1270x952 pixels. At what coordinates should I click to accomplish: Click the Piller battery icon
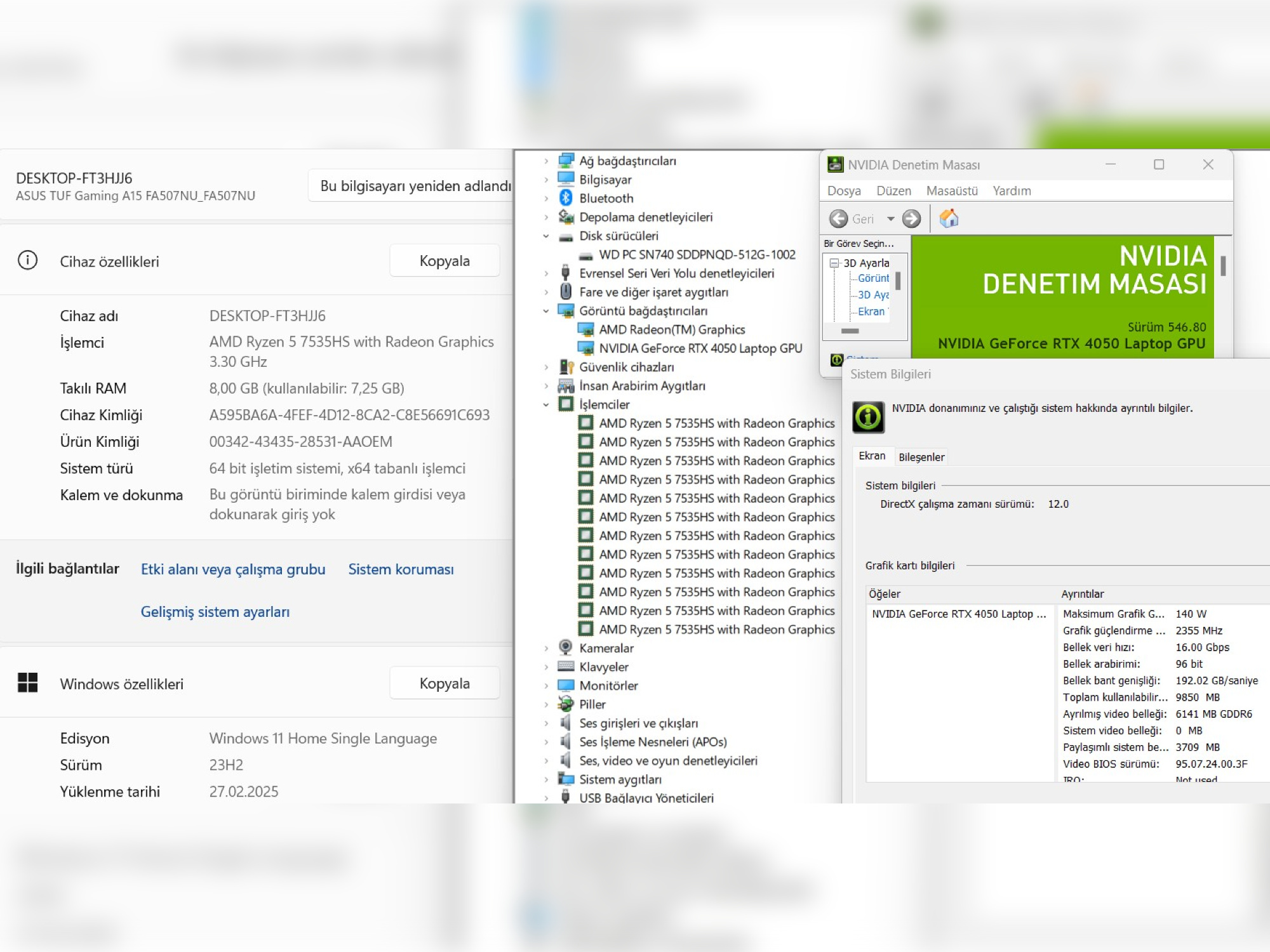[566, 704]
